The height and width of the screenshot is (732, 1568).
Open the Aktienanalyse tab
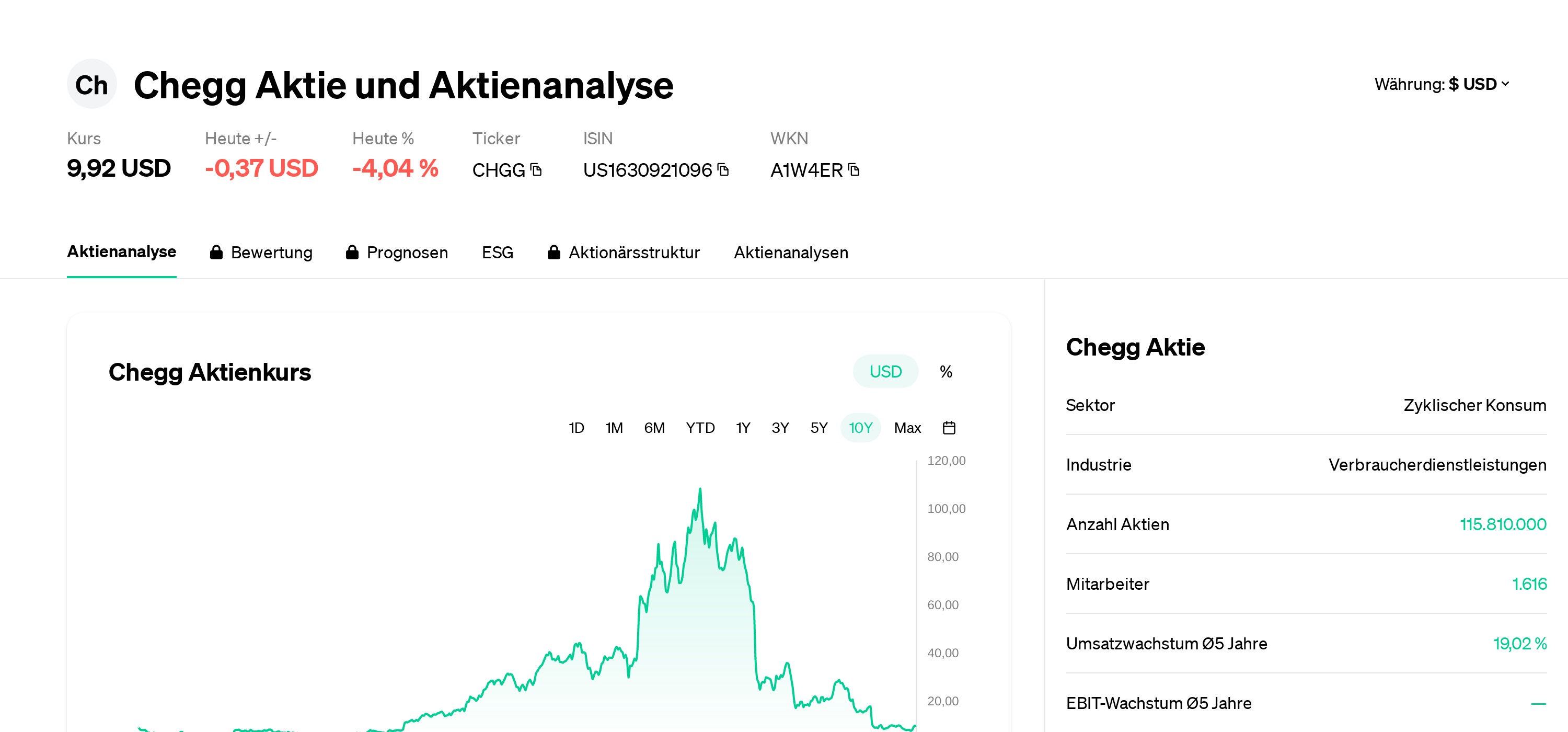[x=122, y=252]
